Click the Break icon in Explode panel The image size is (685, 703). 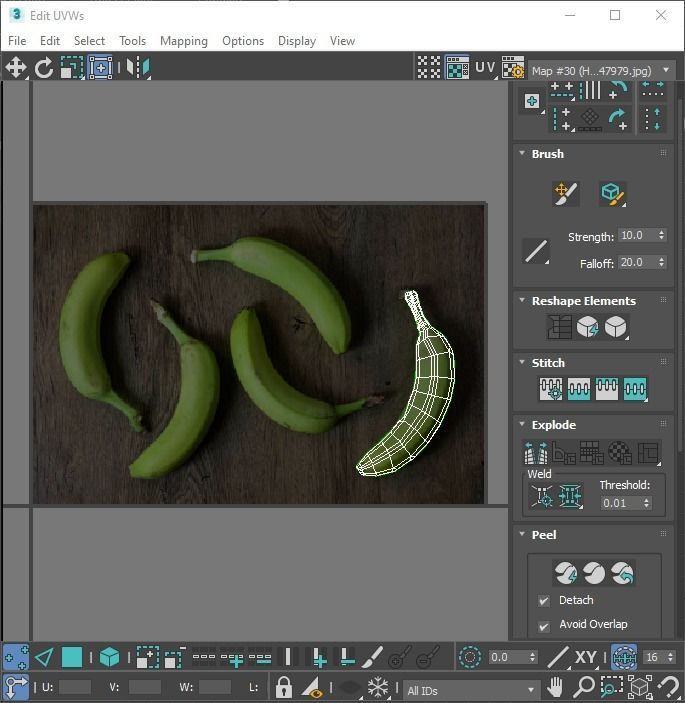[x=536, y=453]
